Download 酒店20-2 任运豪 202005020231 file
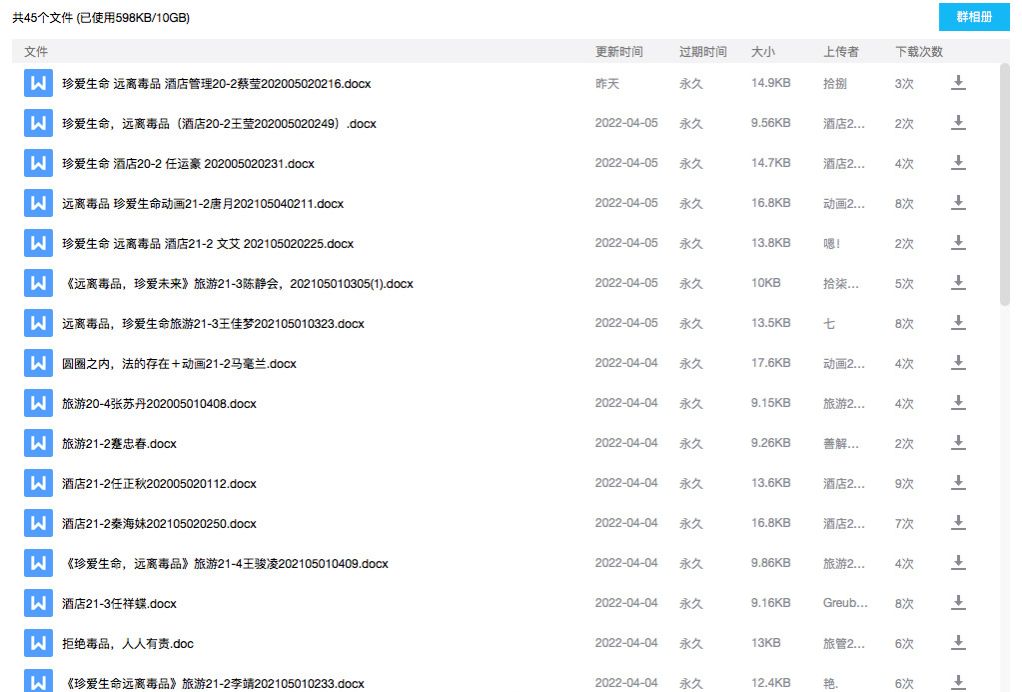Image resolution: width=1022 pixels, height=692 pixels. (x=958, y=163)
